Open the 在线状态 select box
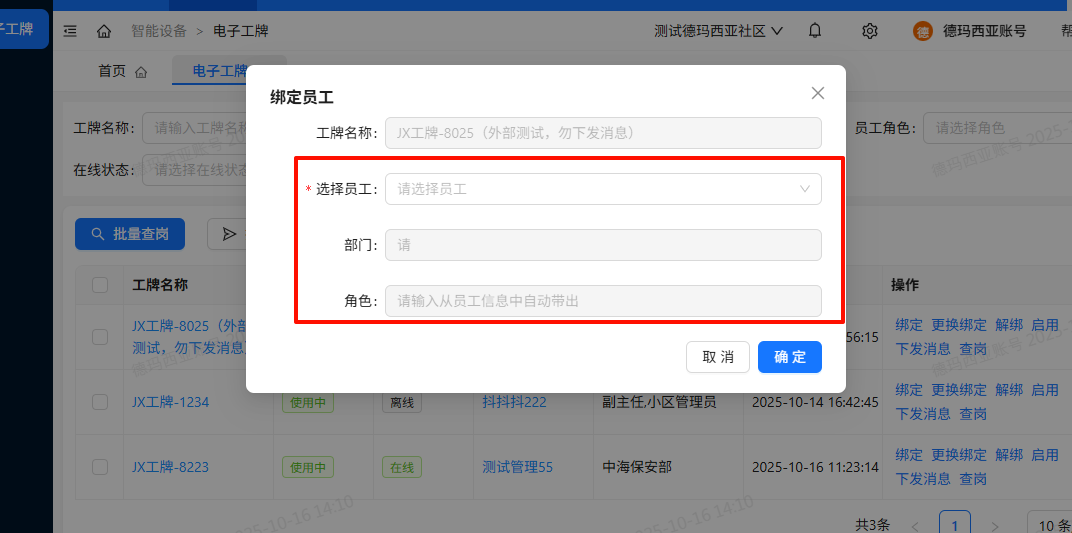The height and width of the screenshot is (533, 1072). click(194, 170)
